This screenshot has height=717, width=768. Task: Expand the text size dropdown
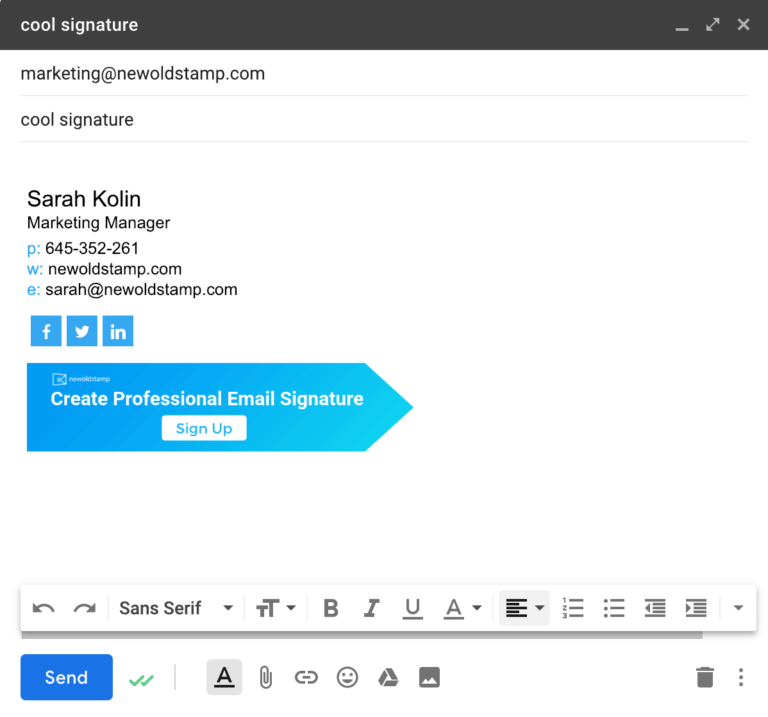[276, 608]
